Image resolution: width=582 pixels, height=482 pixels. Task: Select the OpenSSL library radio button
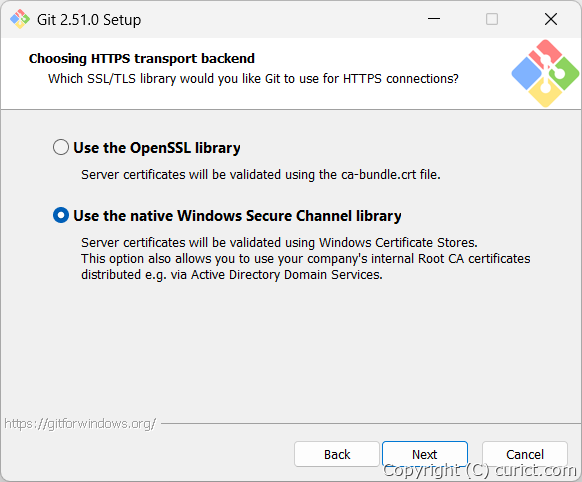tap(61, 147)
